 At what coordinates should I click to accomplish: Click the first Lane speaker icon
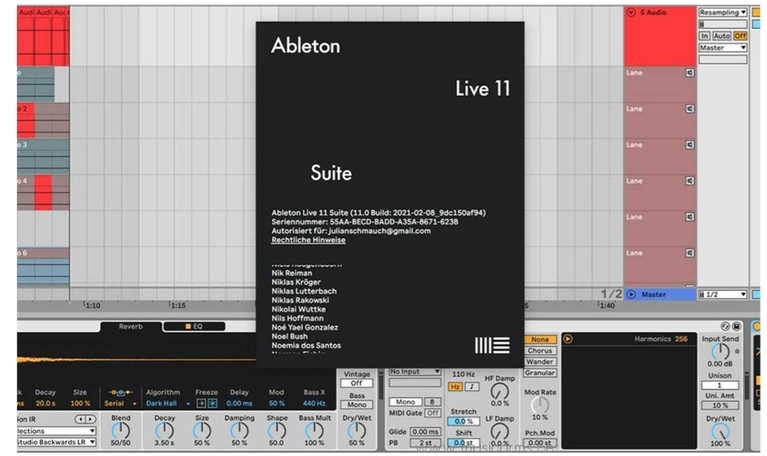click(689, 73)
